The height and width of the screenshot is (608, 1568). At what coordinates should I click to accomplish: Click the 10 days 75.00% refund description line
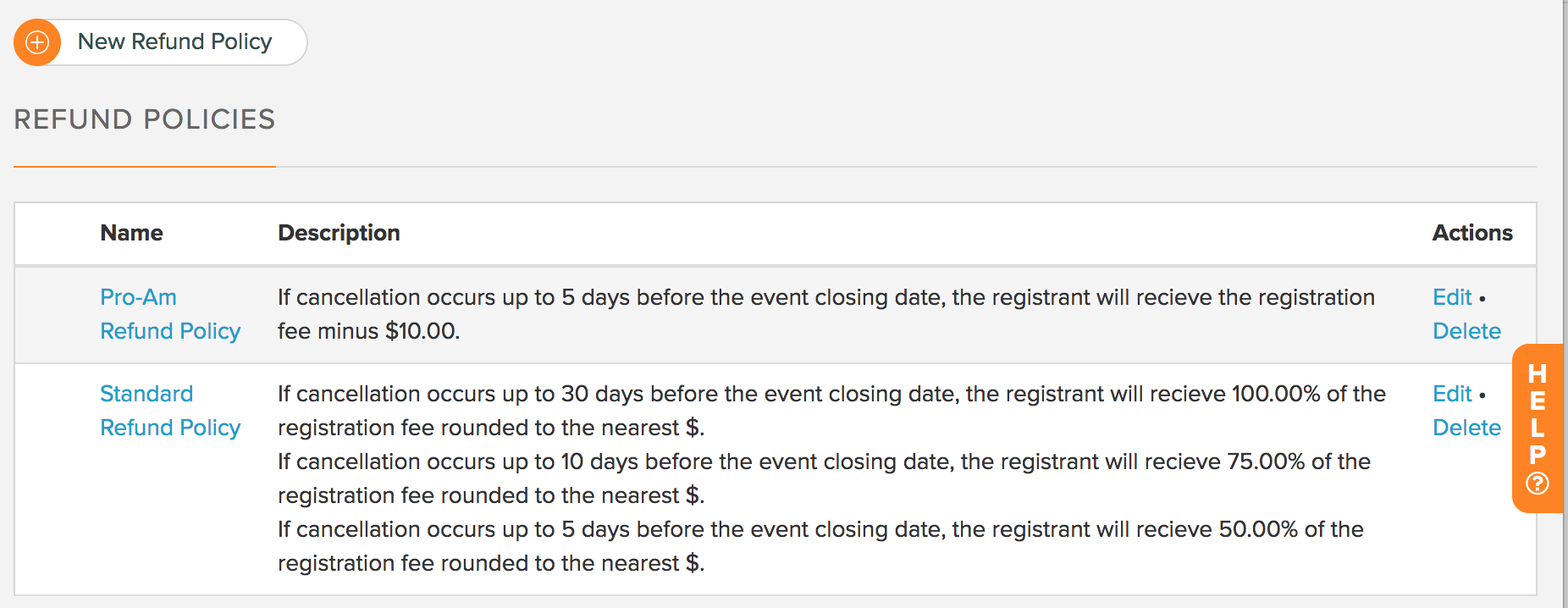tap(824, 478)
